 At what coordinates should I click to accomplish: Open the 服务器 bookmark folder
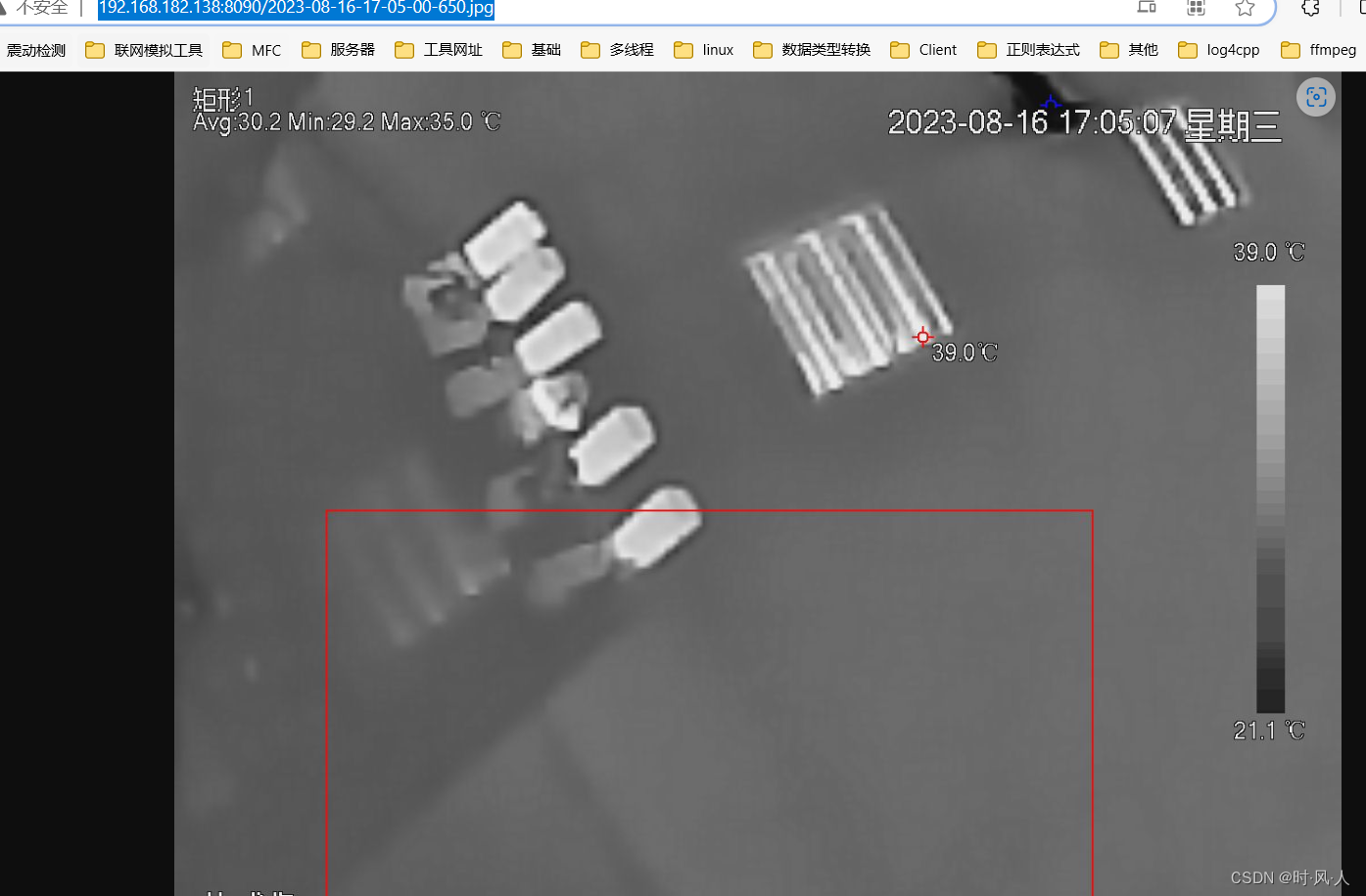pyautogui.click(x=339, y=50)
